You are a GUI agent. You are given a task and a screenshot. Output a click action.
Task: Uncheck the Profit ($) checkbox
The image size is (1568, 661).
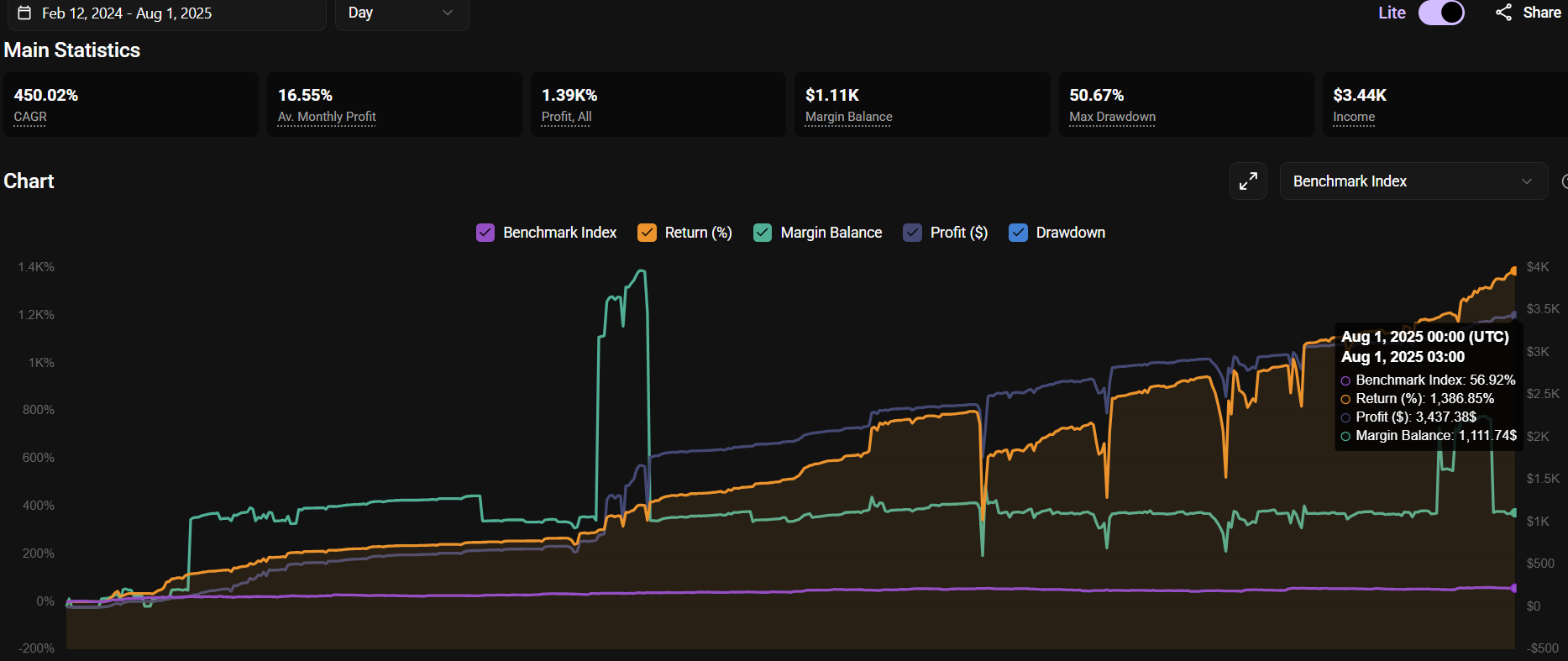coord(912,233)
